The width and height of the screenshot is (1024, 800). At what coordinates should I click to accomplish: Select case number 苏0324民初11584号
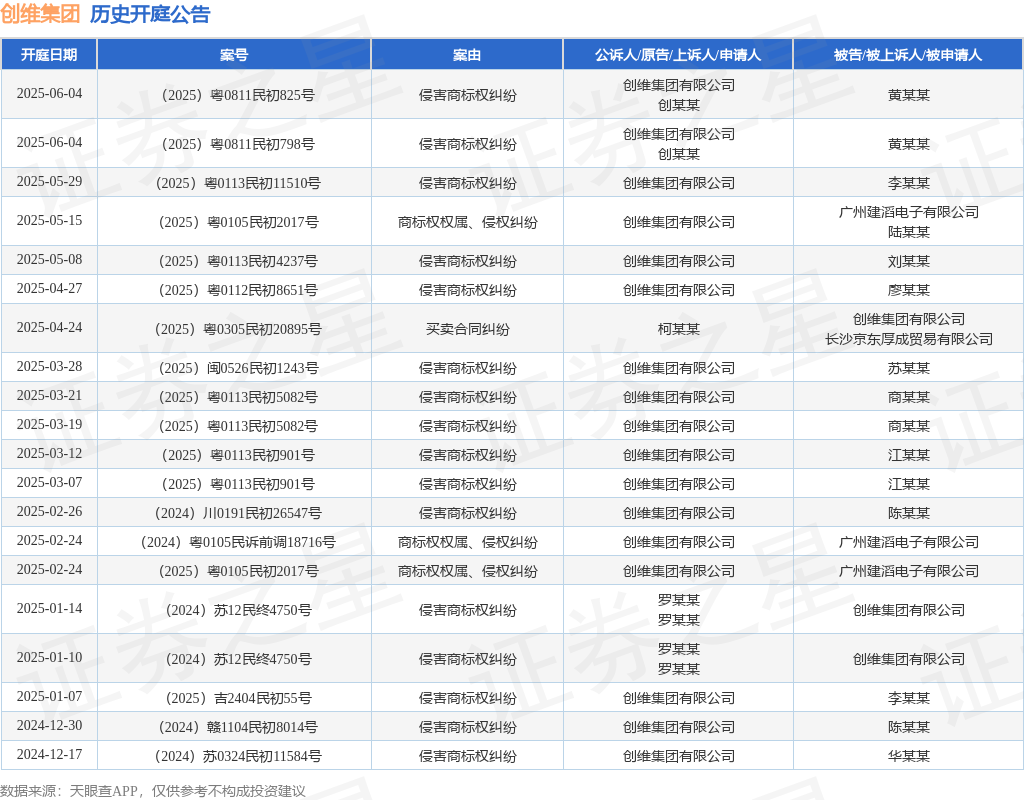point(238,757)
